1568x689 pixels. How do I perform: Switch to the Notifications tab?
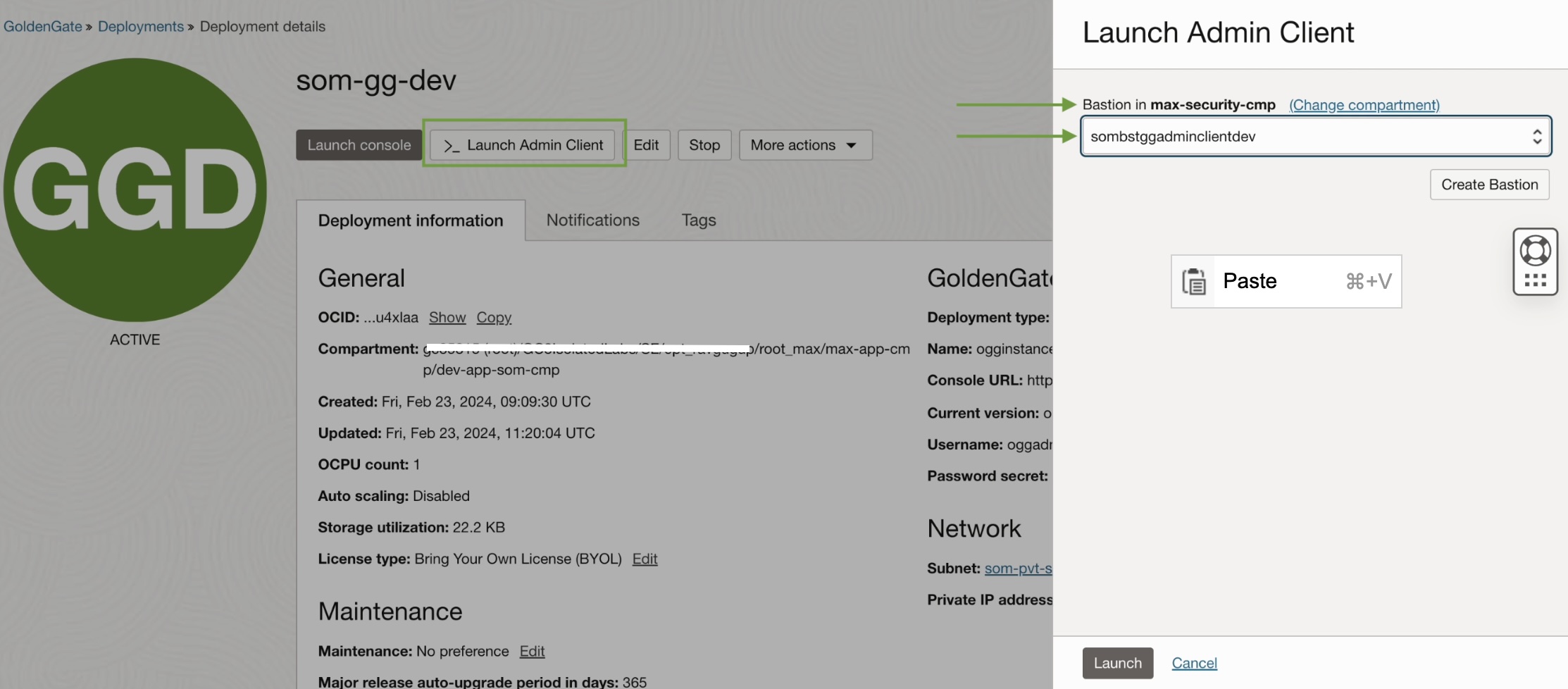(x=593, y=220)
